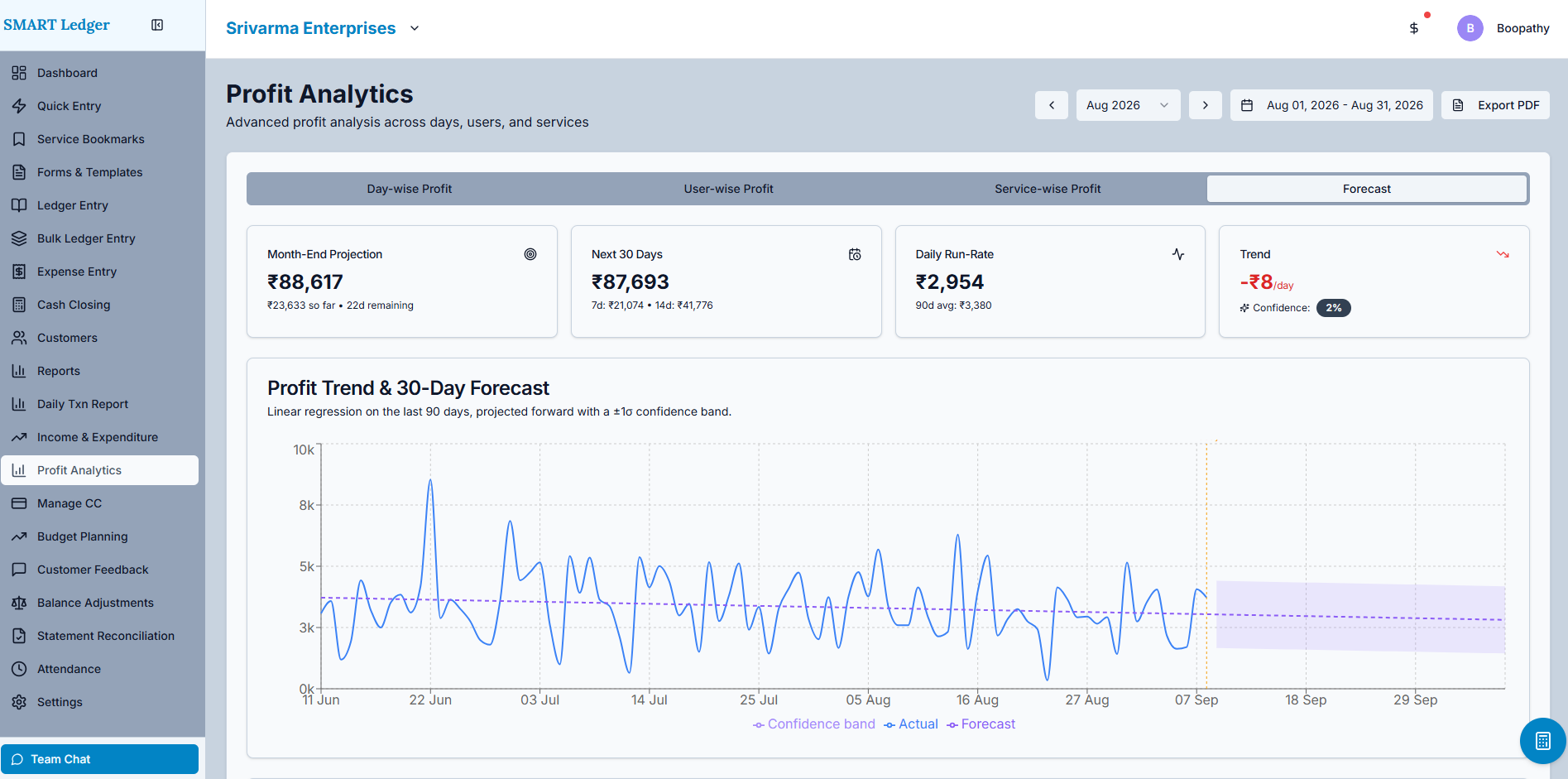The width and height of the screenshot is (1568, 779).
Task: Toggle Forecast legend series
Action: 981,724
